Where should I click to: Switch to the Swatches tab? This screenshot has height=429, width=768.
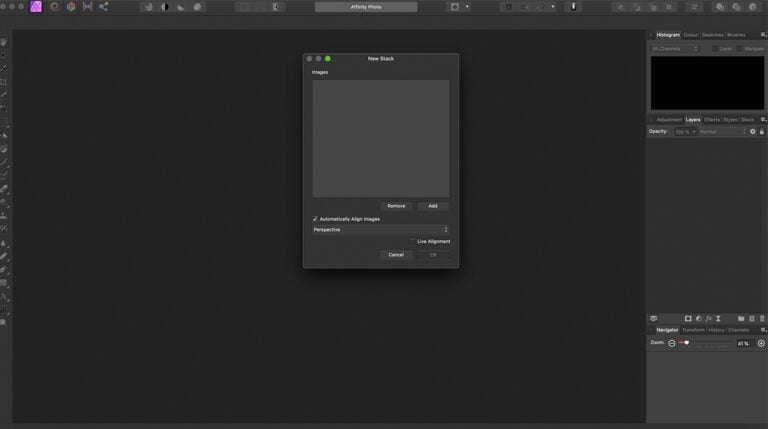click(x=713, y=35)
